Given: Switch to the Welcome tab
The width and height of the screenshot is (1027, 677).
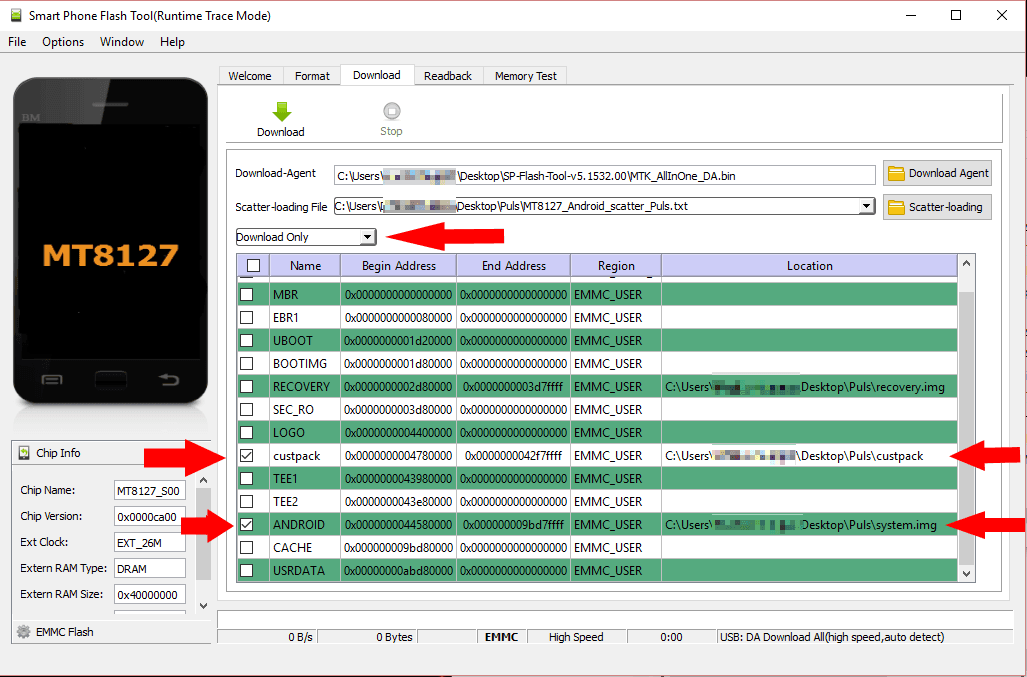Looking at the screenshot, I should click(x=250, y=76).
